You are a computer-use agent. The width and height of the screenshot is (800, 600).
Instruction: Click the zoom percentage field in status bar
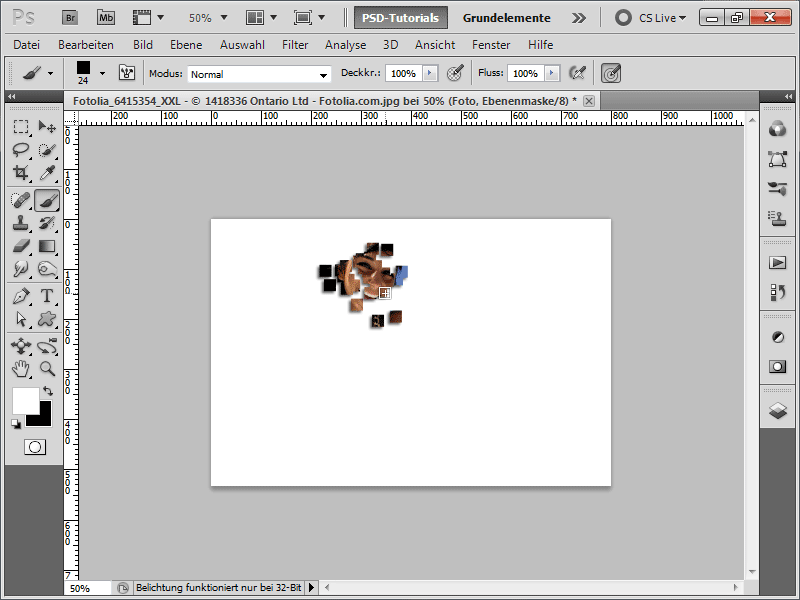click(87, 588)
